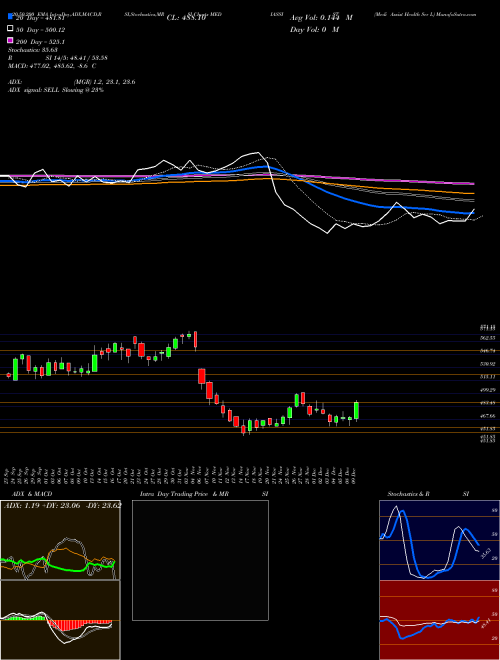Click the ADX (MGR) values line

pyautogui.click(x=72, y=82)
